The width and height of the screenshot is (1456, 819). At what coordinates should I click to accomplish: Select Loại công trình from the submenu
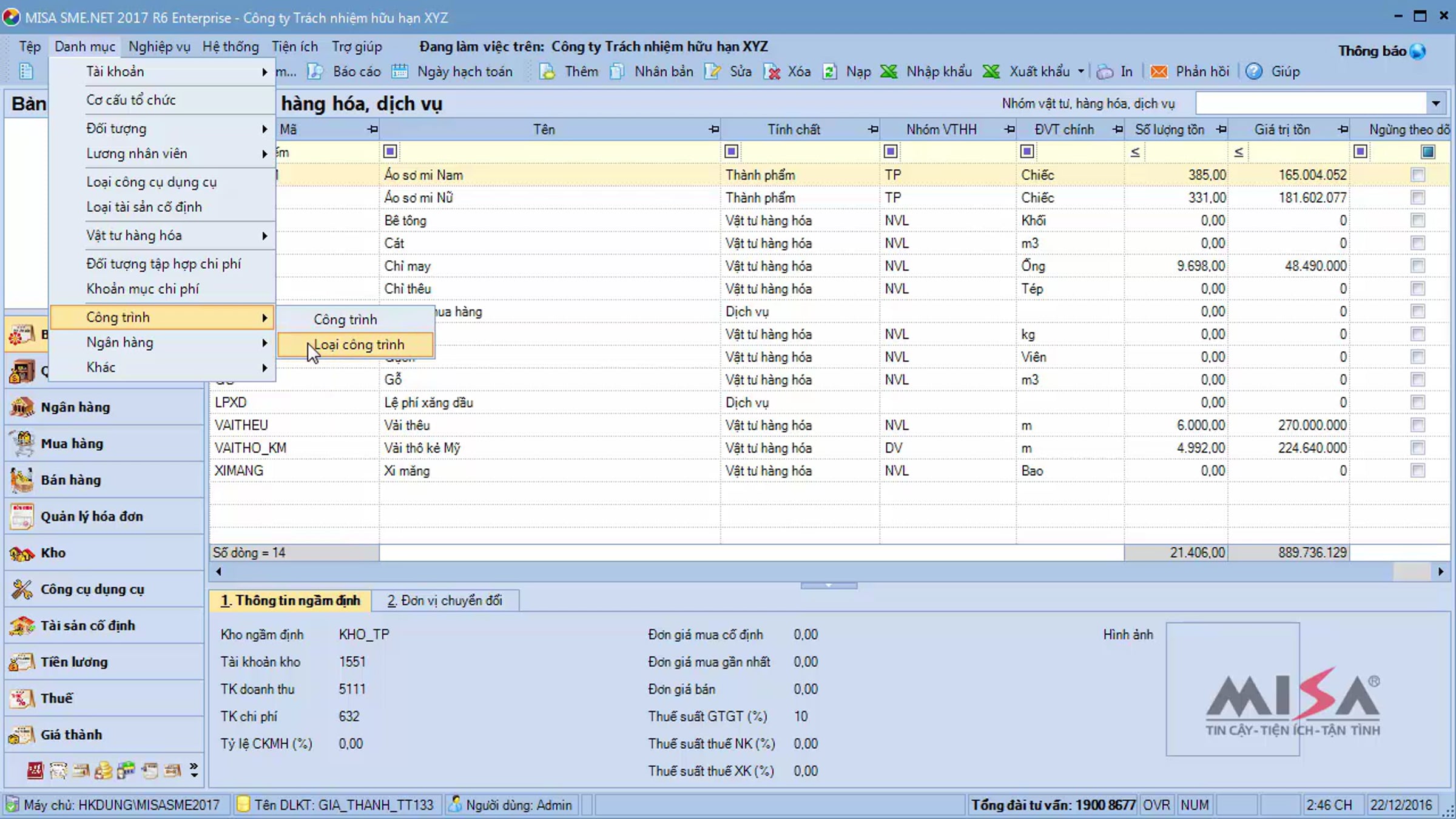(x=356, y=345)
